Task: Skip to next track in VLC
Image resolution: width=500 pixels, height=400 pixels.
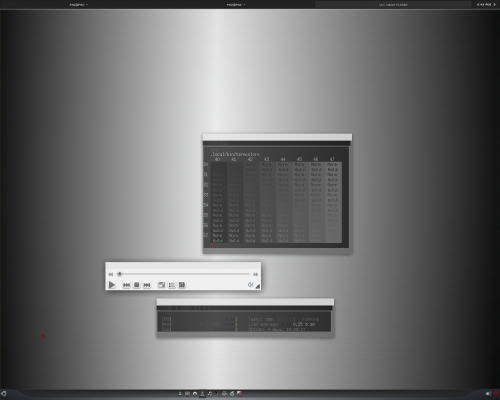Action: [x=147, y=285]
